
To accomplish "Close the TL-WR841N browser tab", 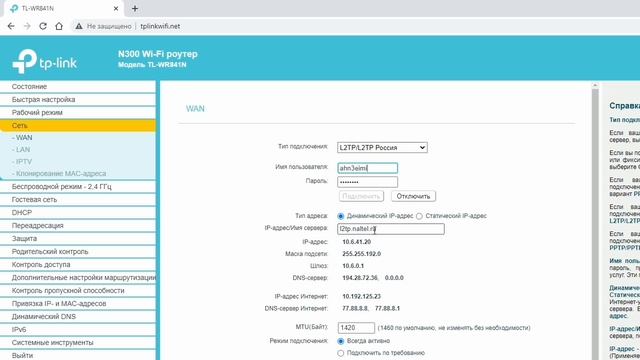I will (116, 8).
